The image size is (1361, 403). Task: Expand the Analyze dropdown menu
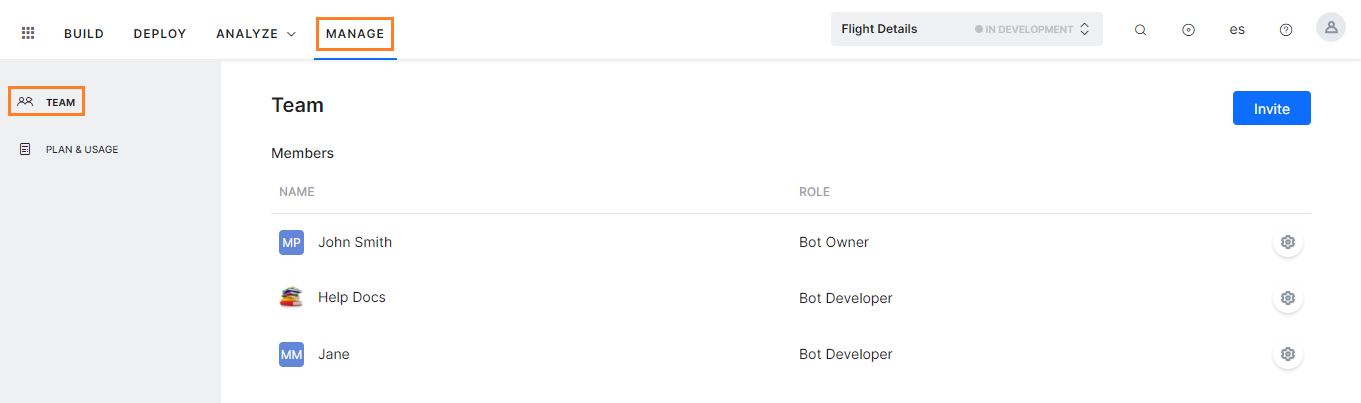point(256,33)
